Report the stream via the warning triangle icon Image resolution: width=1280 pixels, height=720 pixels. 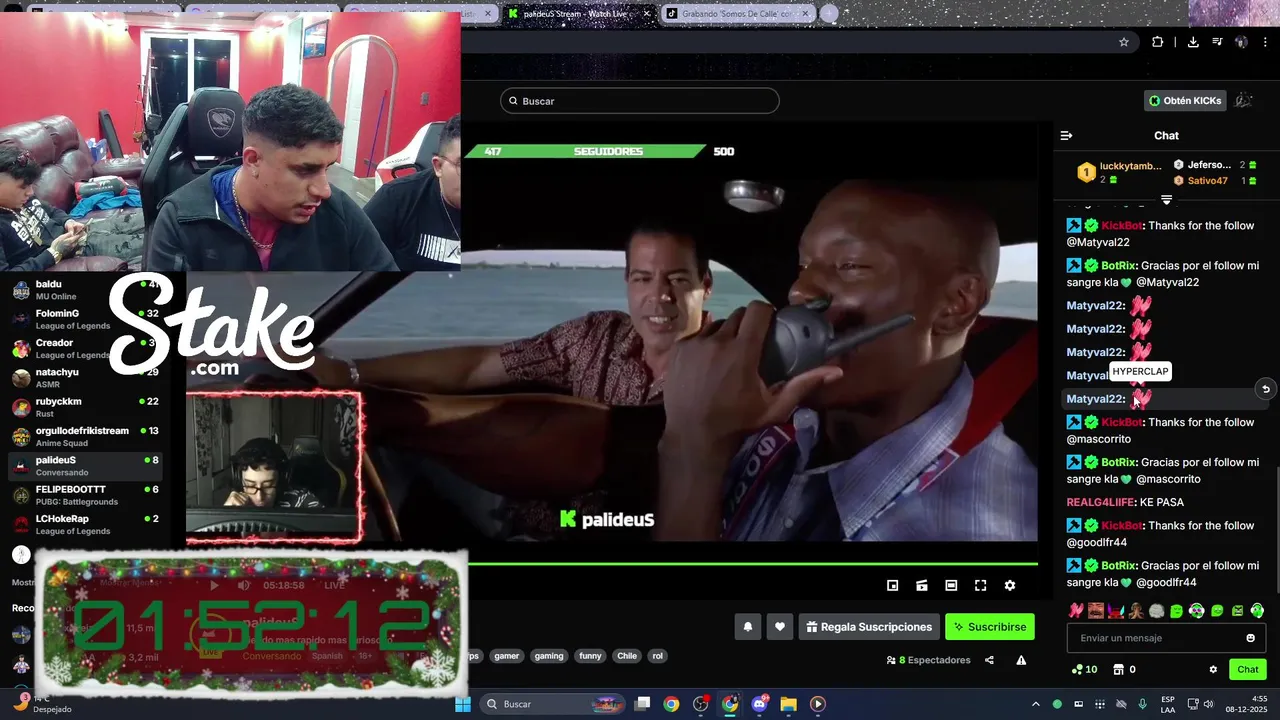pos(1021,660)
